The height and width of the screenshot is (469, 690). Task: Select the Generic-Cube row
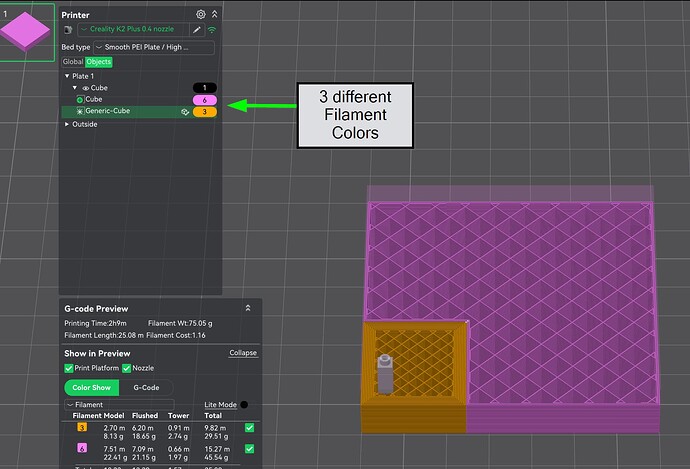pyautogui.click(x=139, y=112)
